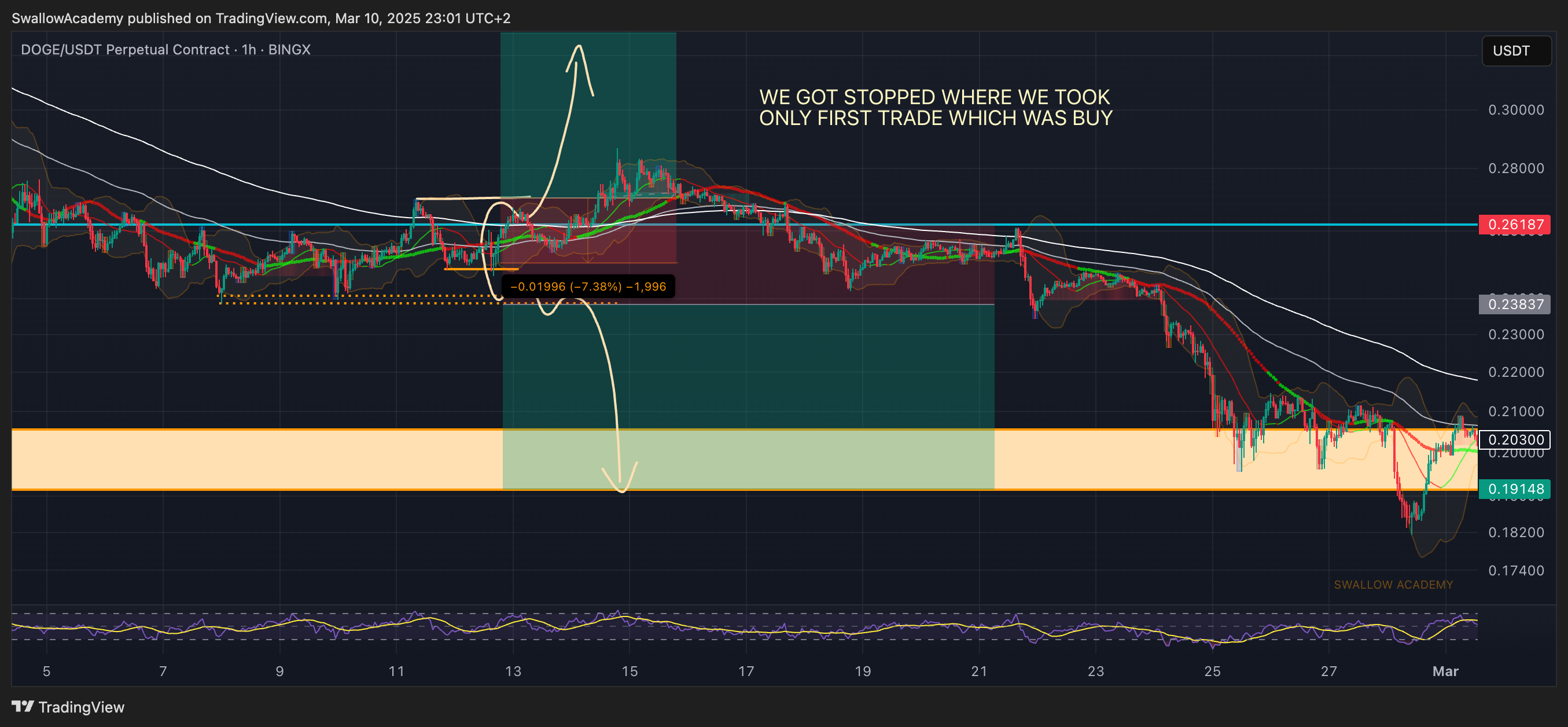The width and height of the screenshot is (1568, 727).
Task: Click the date label 11 on time axis
Action: pyautogui.click(x=396, y=671)
